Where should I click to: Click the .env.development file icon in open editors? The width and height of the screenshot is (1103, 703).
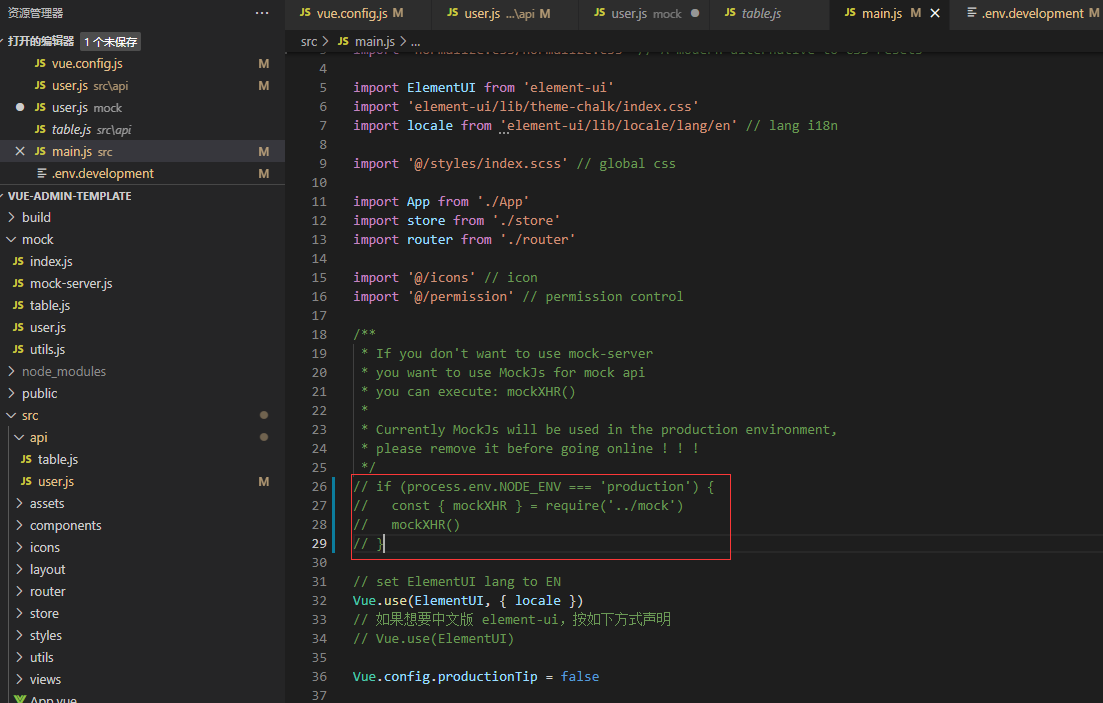(40, 173)
